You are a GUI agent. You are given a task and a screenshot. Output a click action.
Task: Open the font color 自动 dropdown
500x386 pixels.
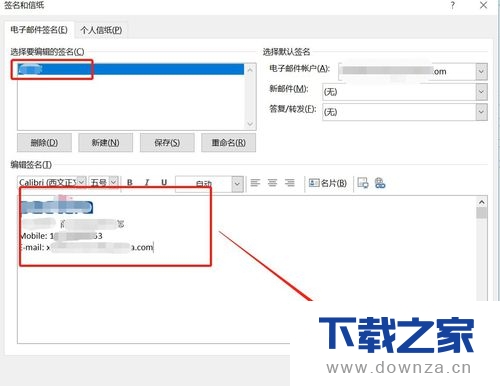pos(237,184)
